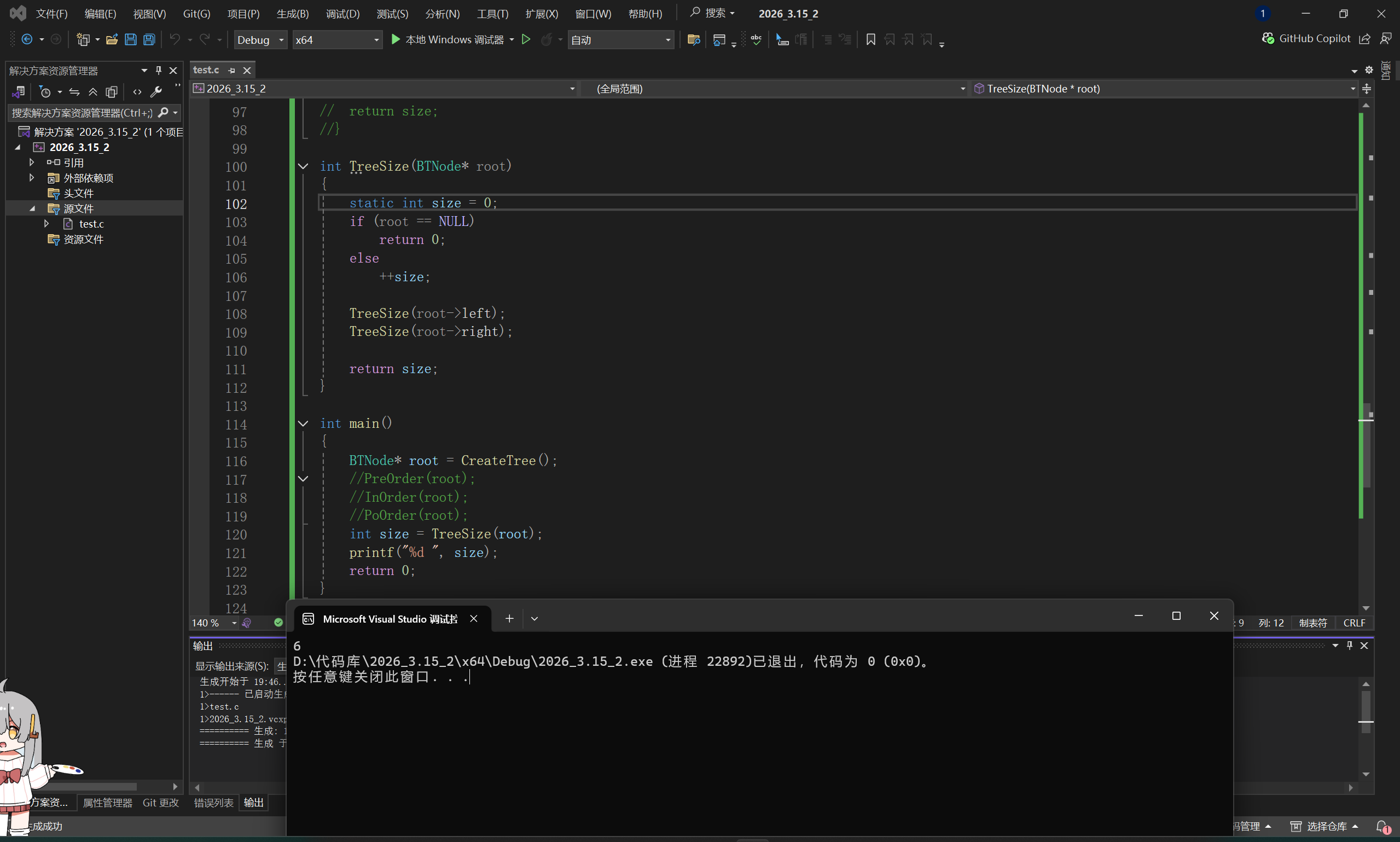Click the Collapse All icon in Solution Explorer
This screenshot has width=1400, height=842.
pyautogui.click(x=93, y=92)
